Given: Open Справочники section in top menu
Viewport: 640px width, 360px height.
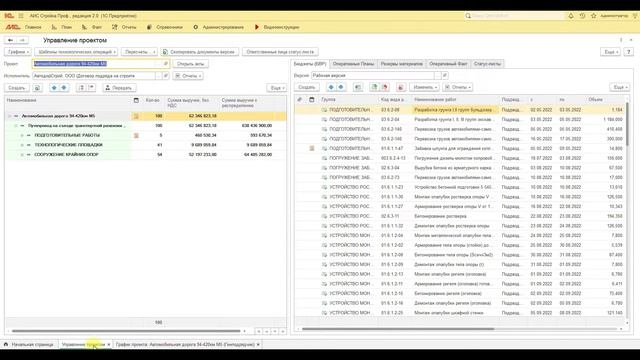Looking at the screenshot, I should tap(165, 27).
